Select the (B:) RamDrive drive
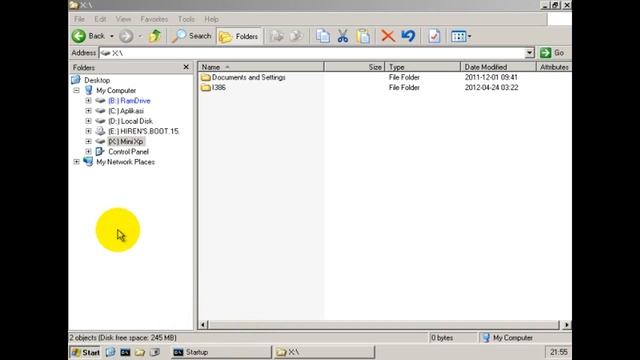This screenshot has width=640, height=360. (x=129, y=101)
